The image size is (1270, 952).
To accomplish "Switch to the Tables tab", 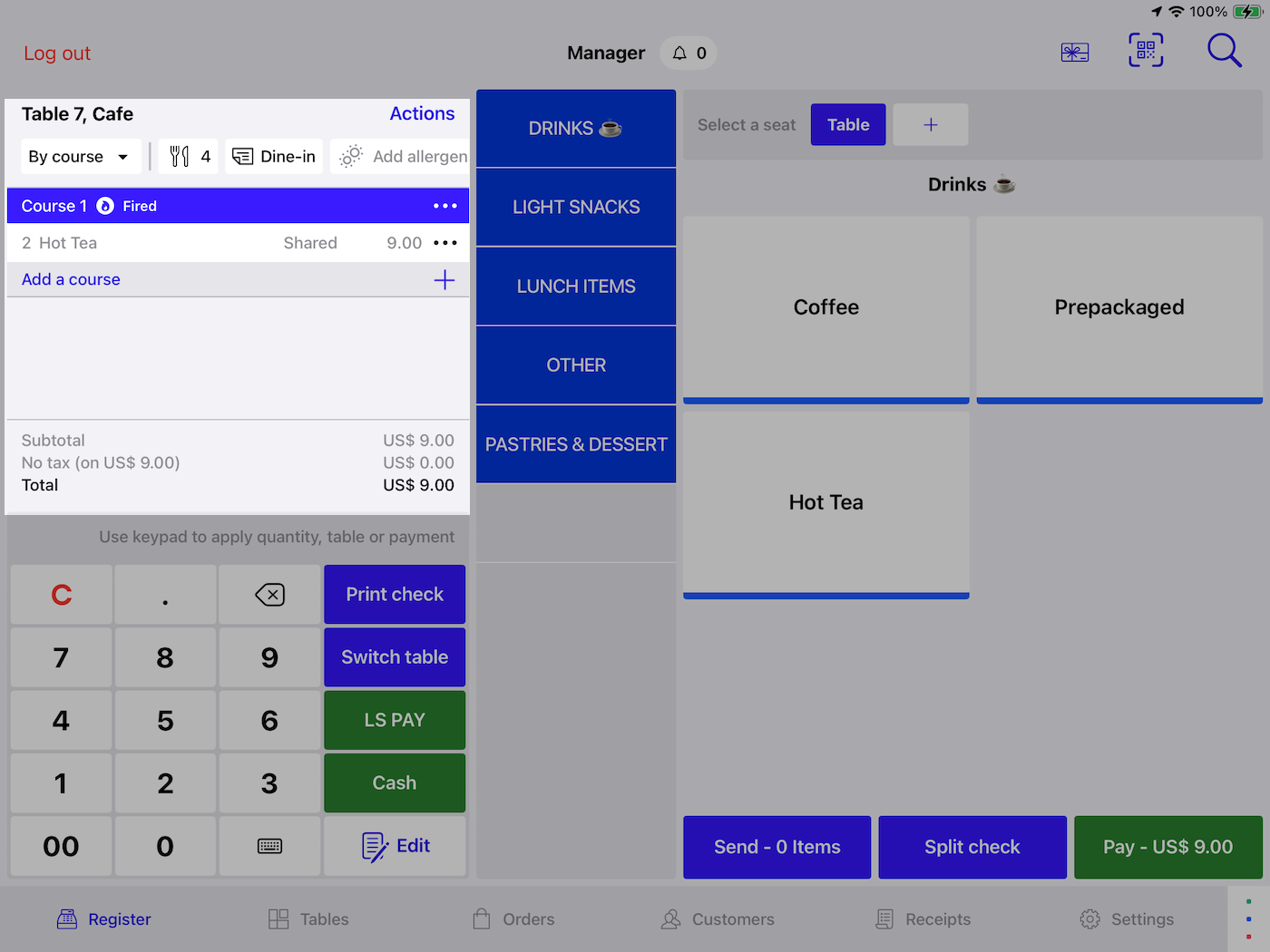I will click(x=308, y=918).
